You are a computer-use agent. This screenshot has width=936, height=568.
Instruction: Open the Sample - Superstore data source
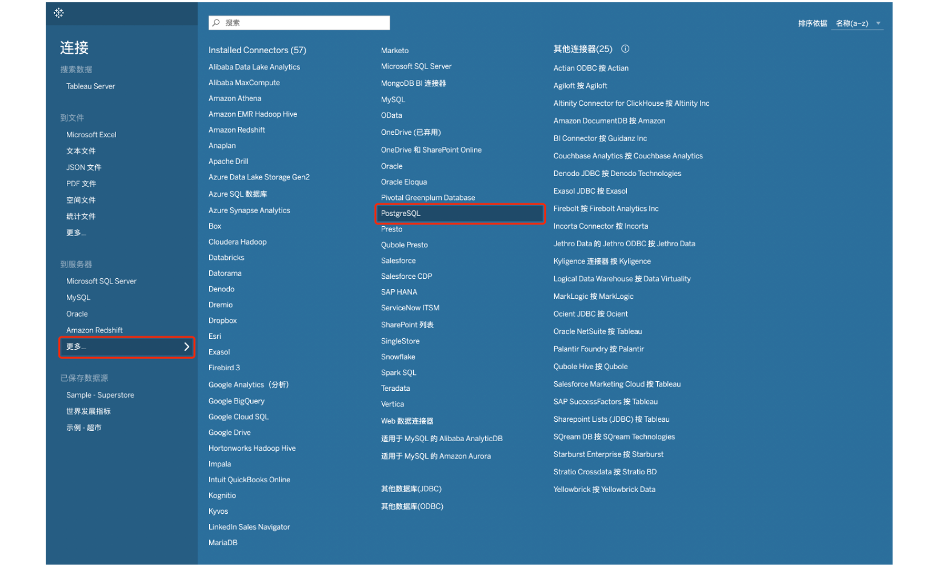click(x=100, y=395)
